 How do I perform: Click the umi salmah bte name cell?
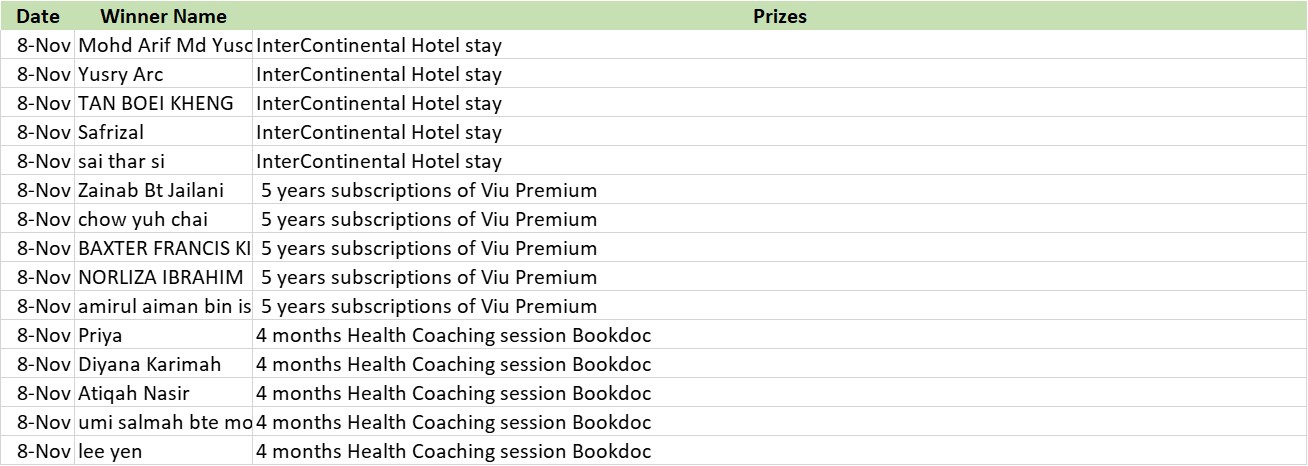click(163, 422)
